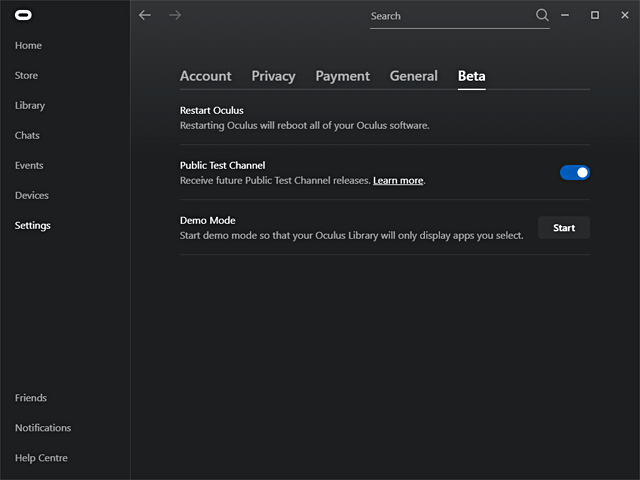Click 'Restarting Oculus will reboot' description text
640x480 pixels.
304,125
